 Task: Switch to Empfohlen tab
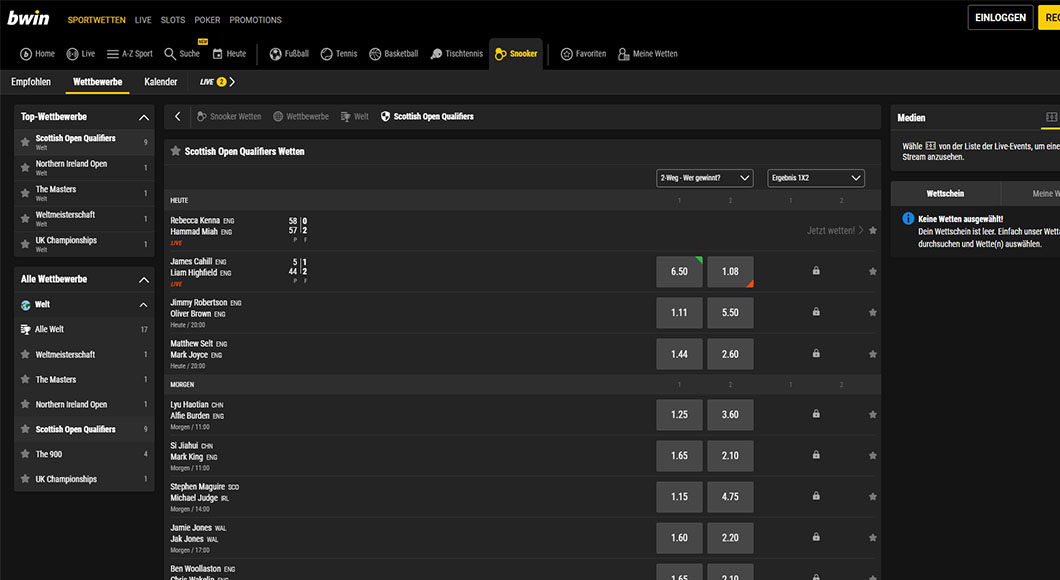pyautogui.click(x=31, y=82)
